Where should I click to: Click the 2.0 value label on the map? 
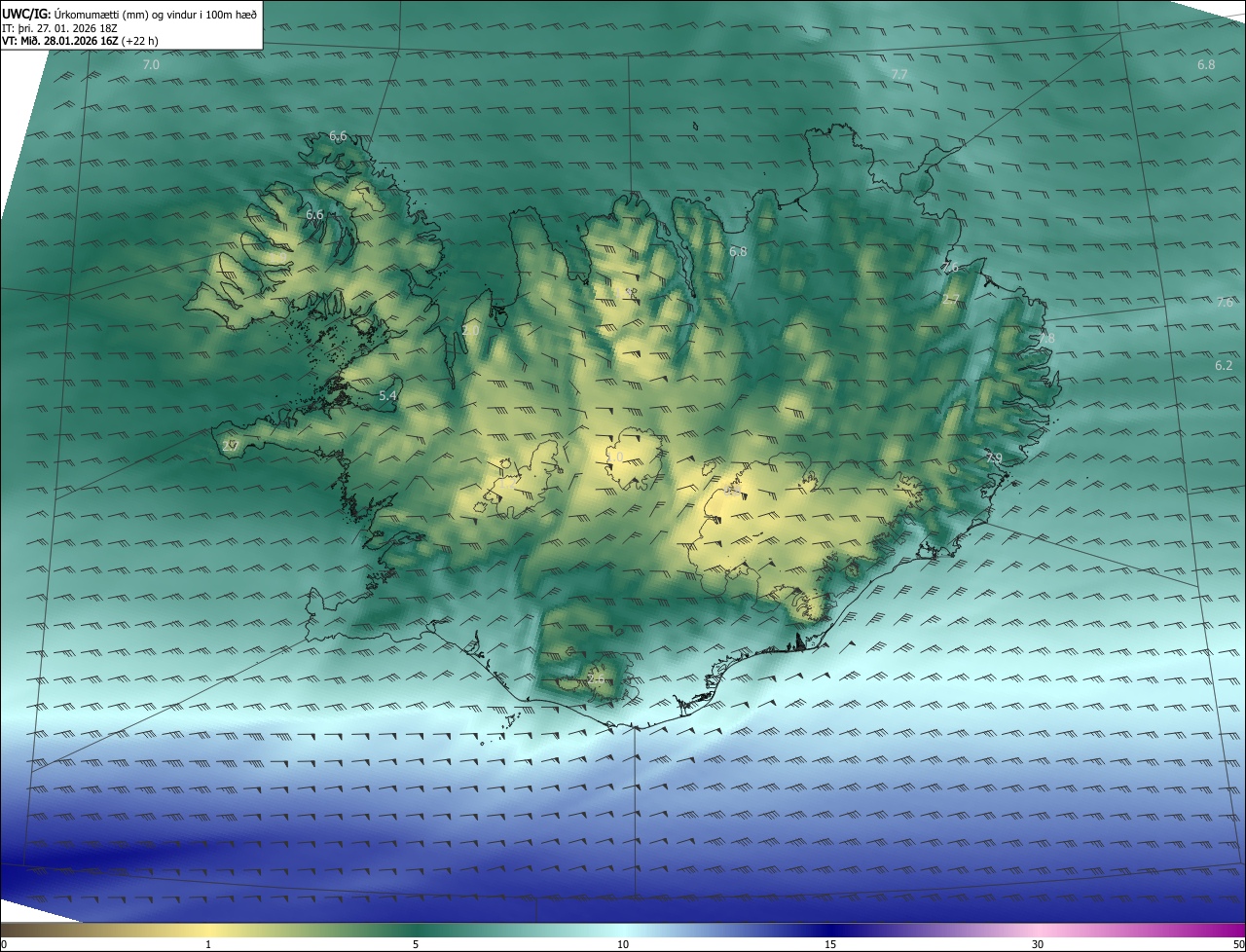(470, 331)
